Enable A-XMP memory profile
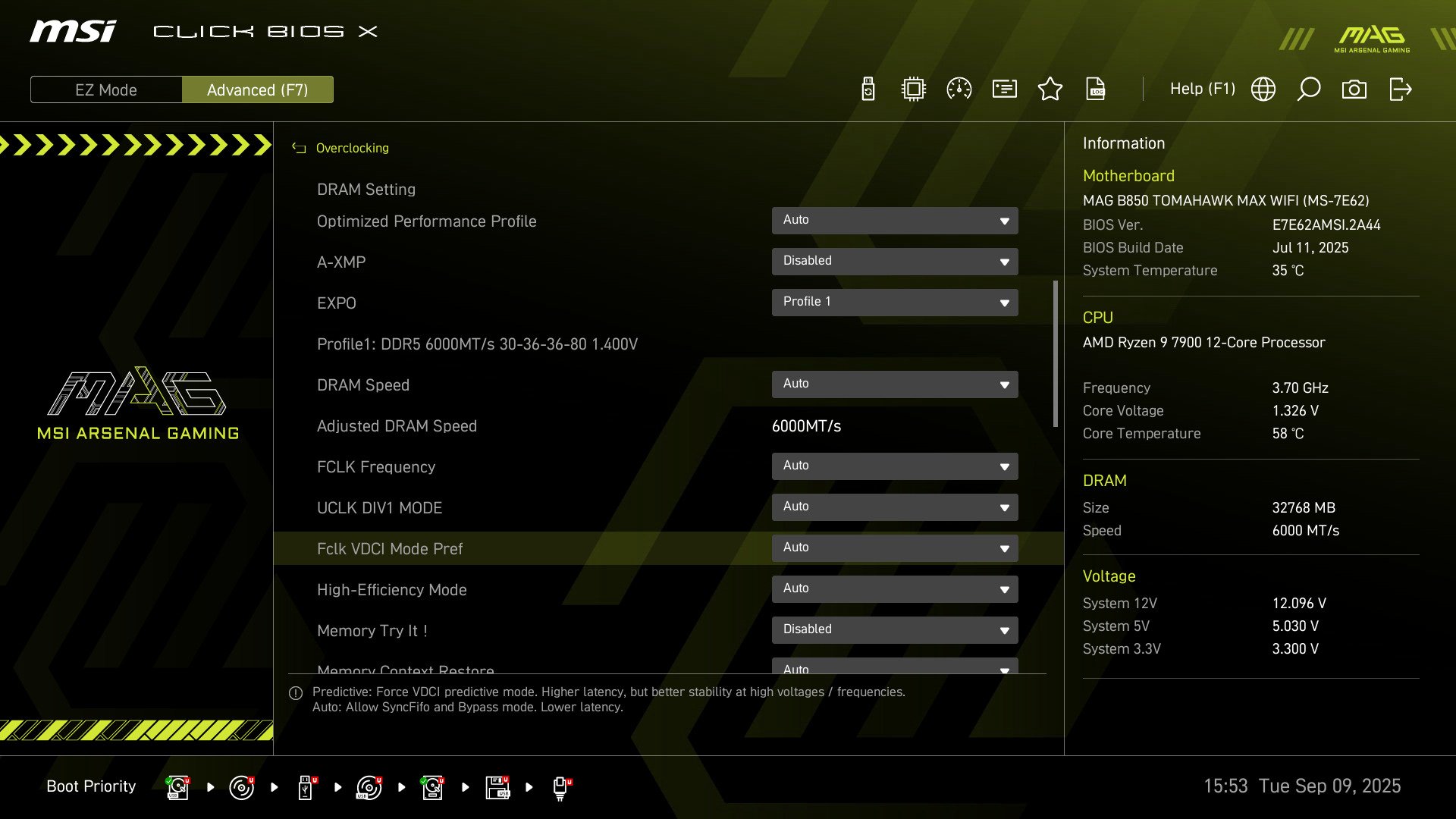 (895, 261)
